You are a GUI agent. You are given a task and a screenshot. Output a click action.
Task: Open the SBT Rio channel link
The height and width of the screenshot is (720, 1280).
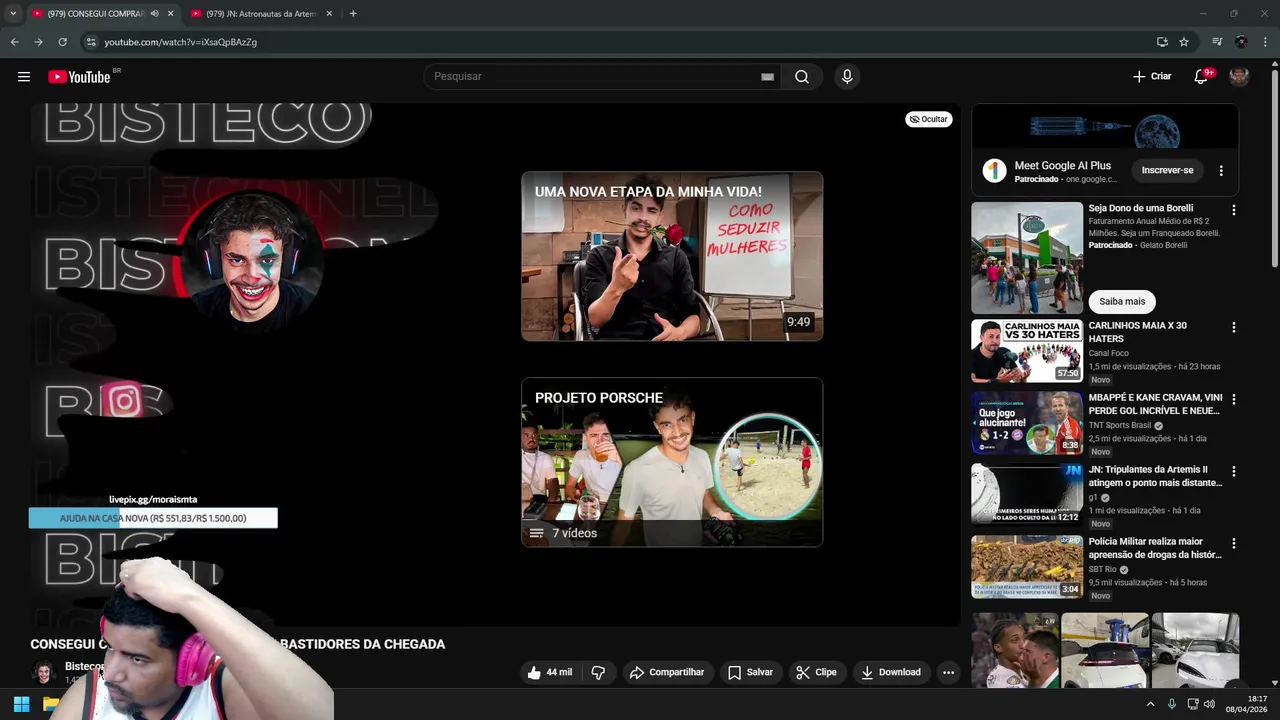point(1102,569)
